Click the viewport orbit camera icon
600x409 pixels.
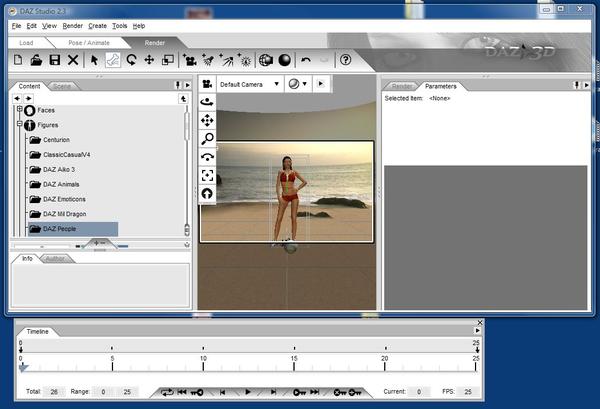coord(207,102)
